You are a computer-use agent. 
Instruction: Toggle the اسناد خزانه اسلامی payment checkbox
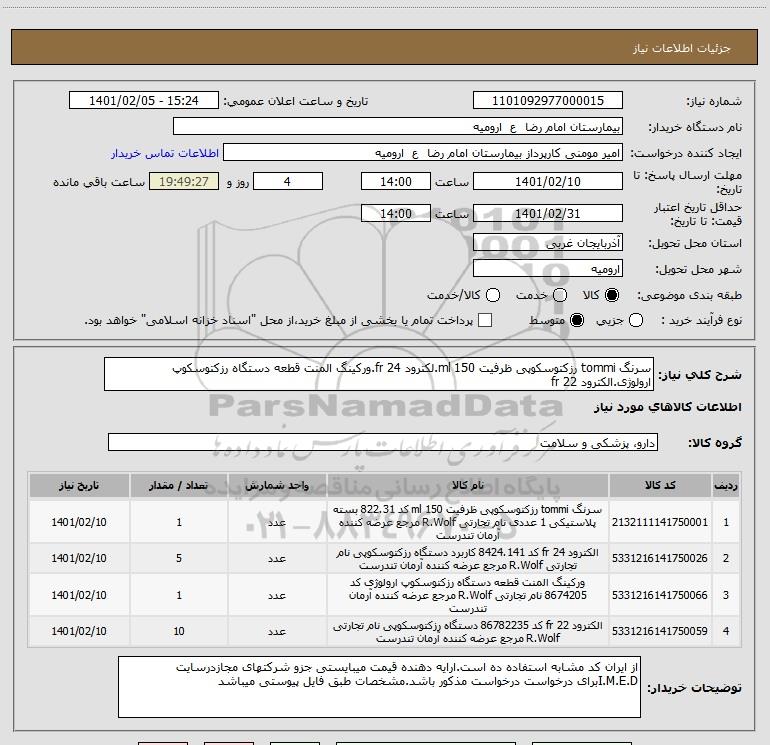point(485,320)
